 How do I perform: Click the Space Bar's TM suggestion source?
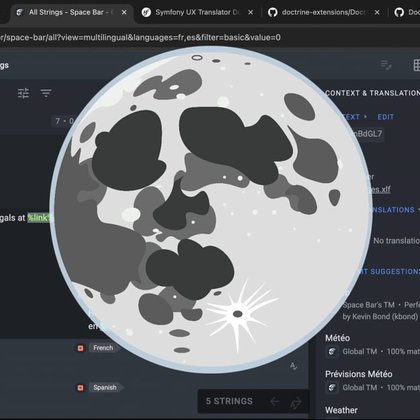(369, 305)
